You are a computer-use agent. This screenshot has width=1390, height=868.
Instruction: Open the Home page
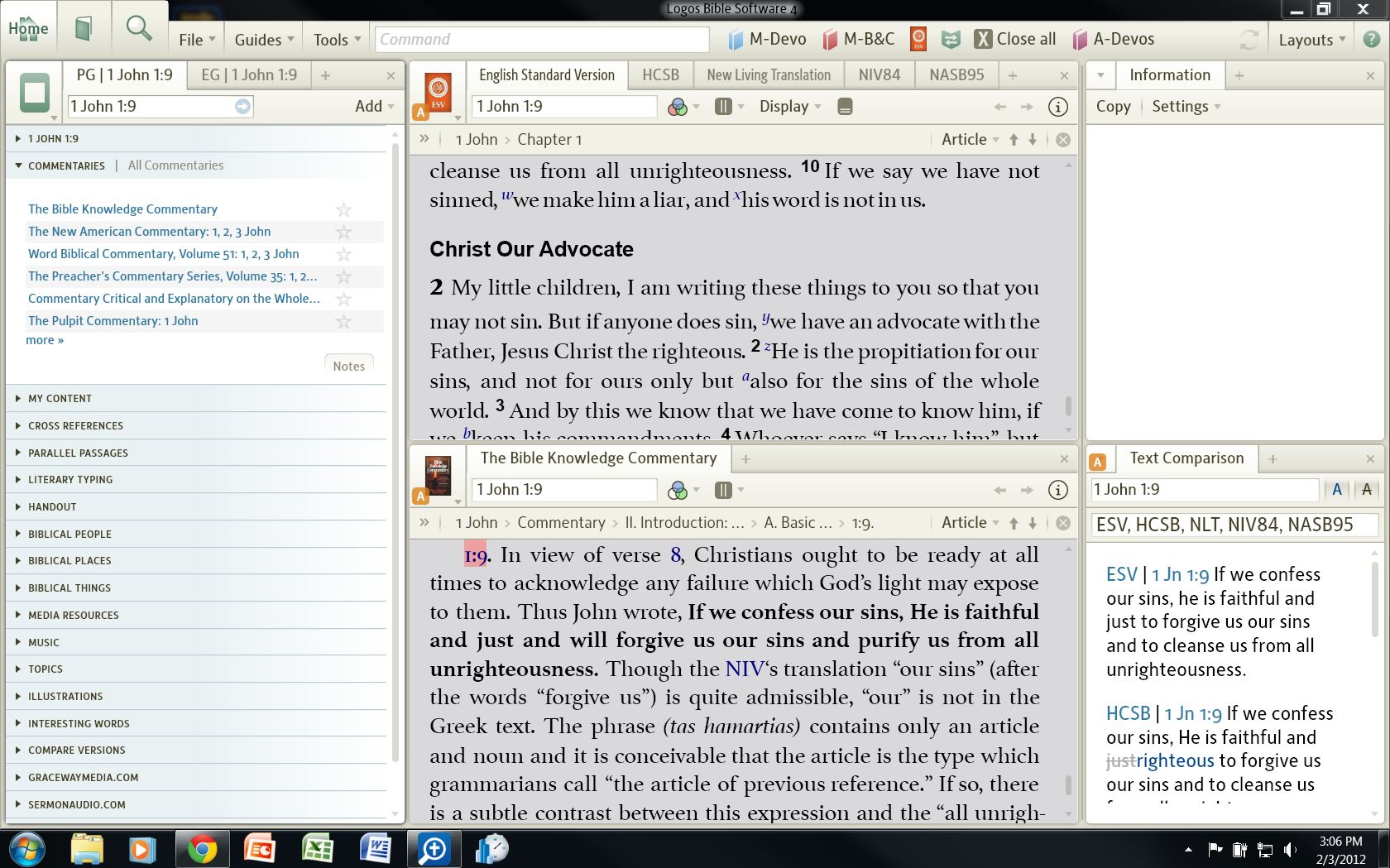(28, 29)
